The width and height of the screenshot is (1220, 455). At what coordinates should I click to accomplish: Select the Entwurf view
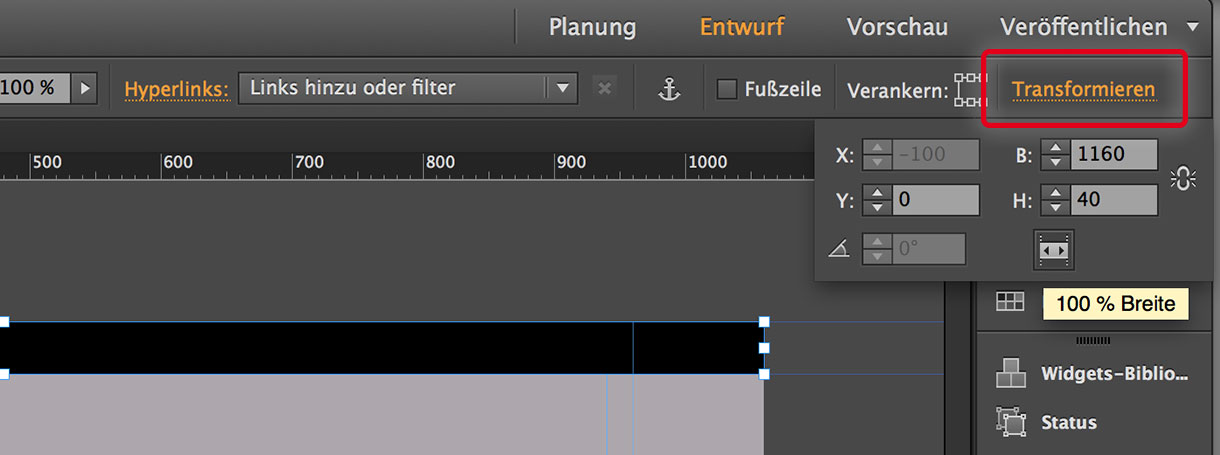pyautogui.click(x=742, y=27)
